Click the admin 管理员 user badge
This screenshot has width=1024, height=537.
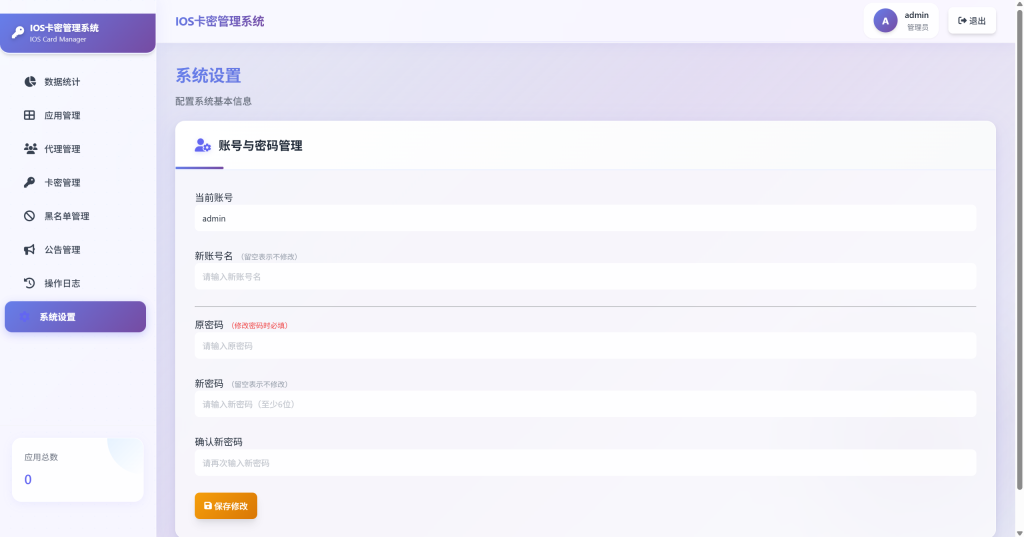point(901,21)
